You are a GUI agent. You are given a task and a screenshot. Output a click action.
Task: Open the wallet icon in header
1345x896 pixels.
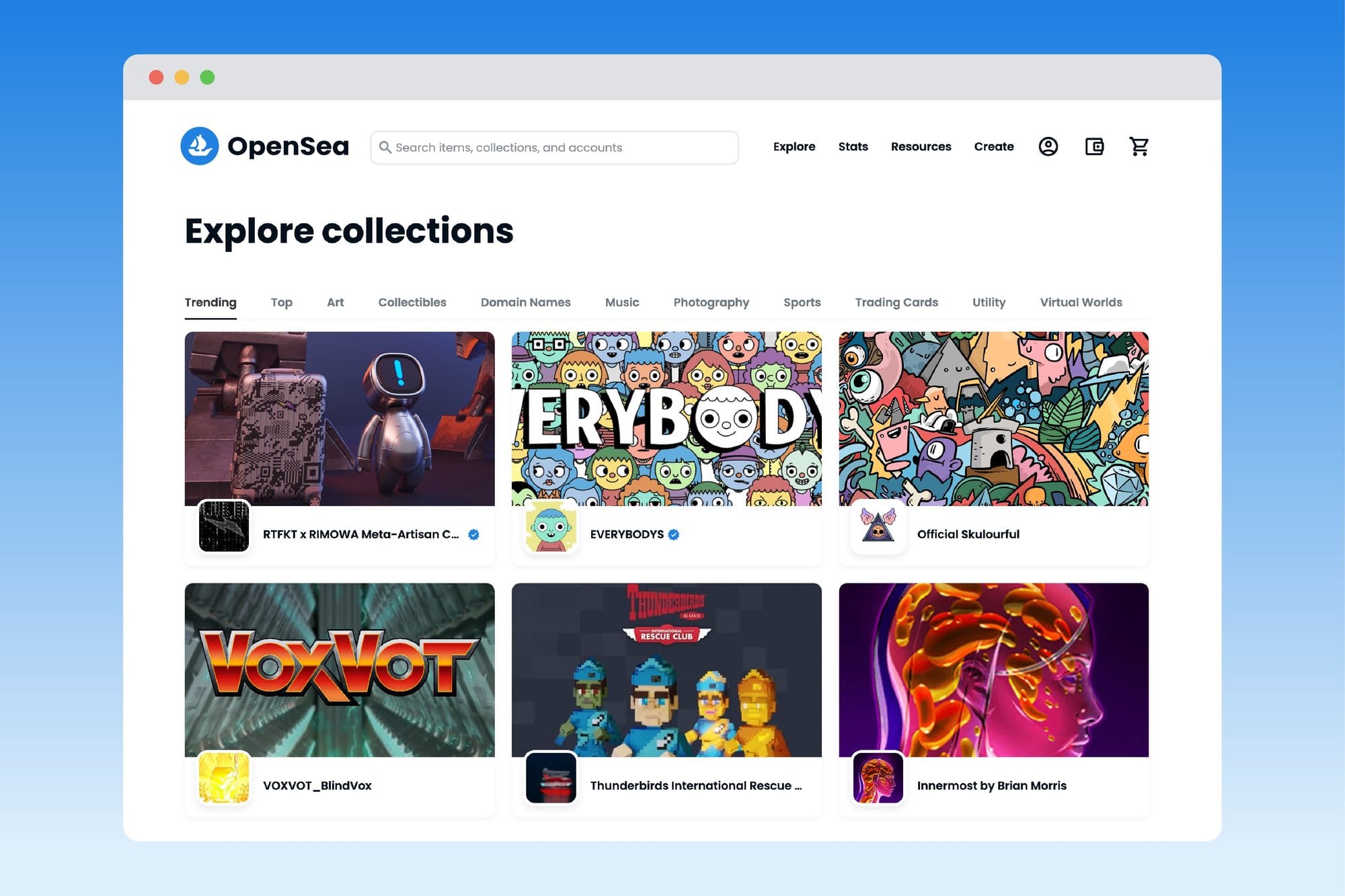coord(1094,147)
